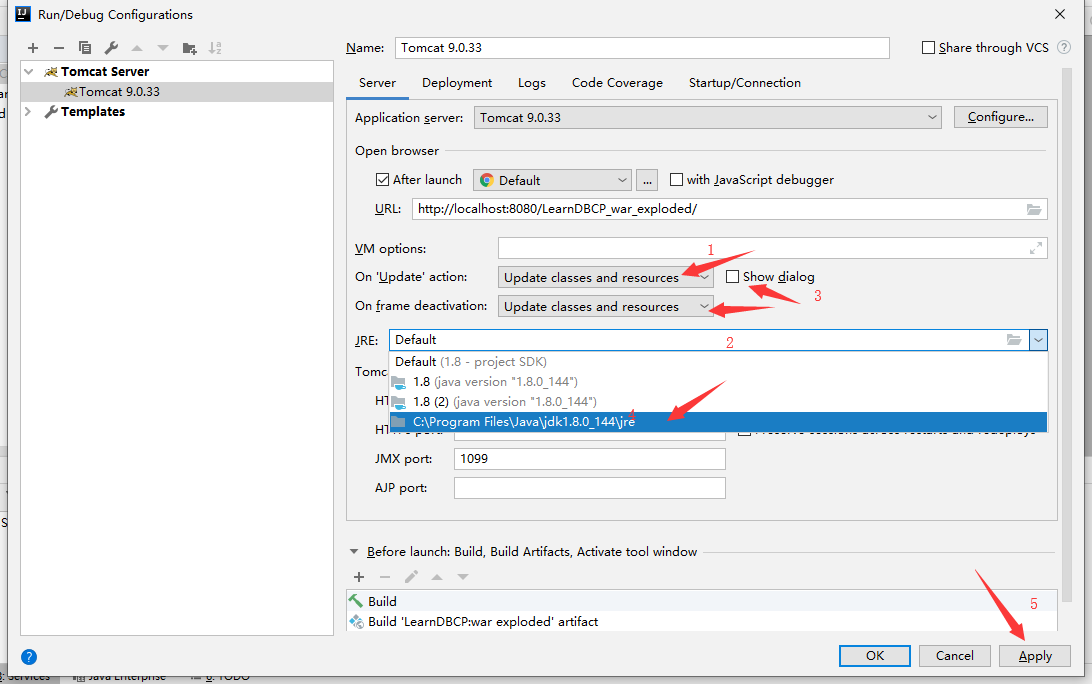Switch to Logs tab
1092x684 pixels.
pyautogui.click(x=532, y=83)
